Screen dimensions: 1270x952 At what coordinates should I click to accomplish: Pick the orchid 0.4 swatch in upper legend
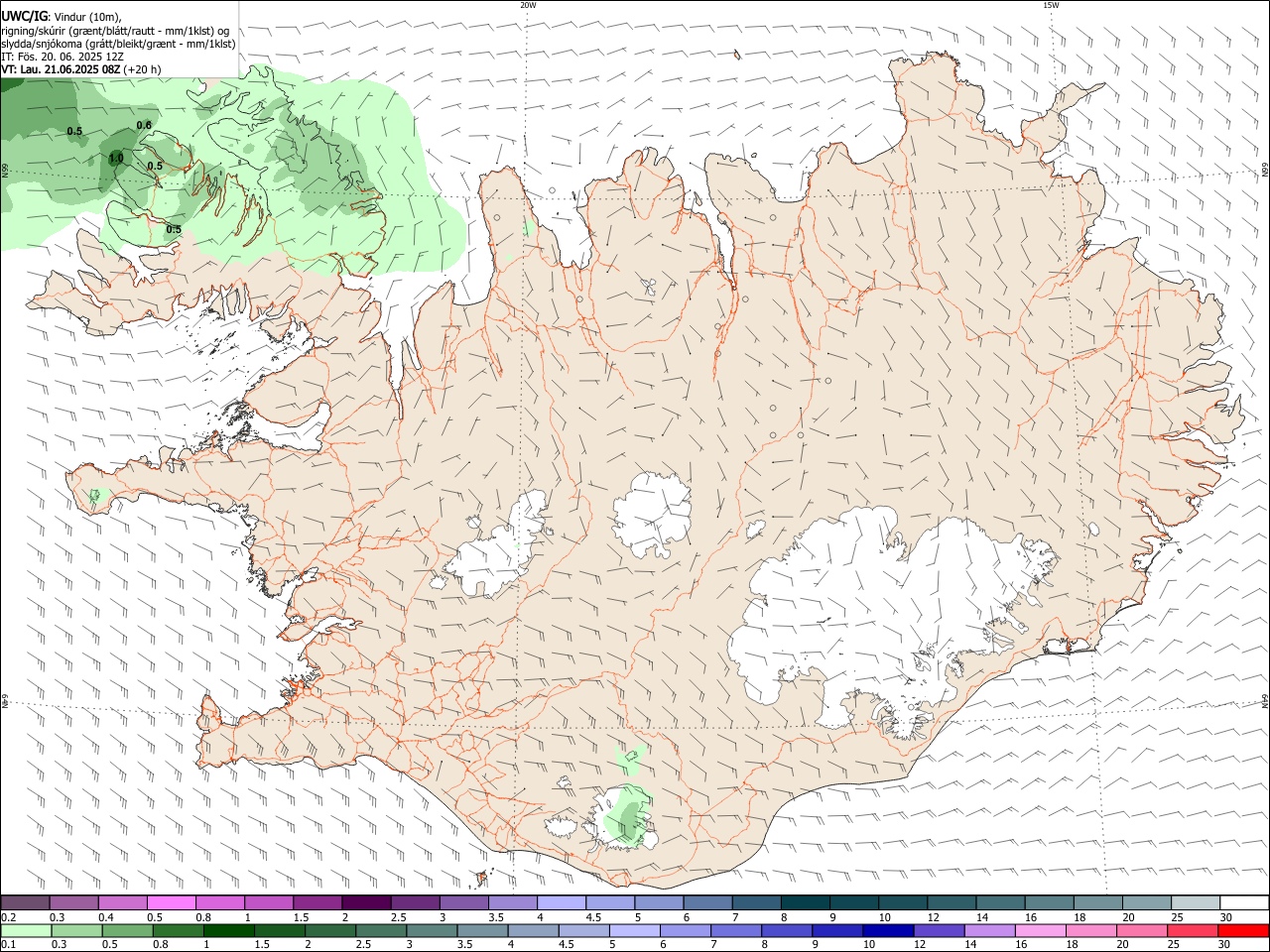click(x=123, y=902)
